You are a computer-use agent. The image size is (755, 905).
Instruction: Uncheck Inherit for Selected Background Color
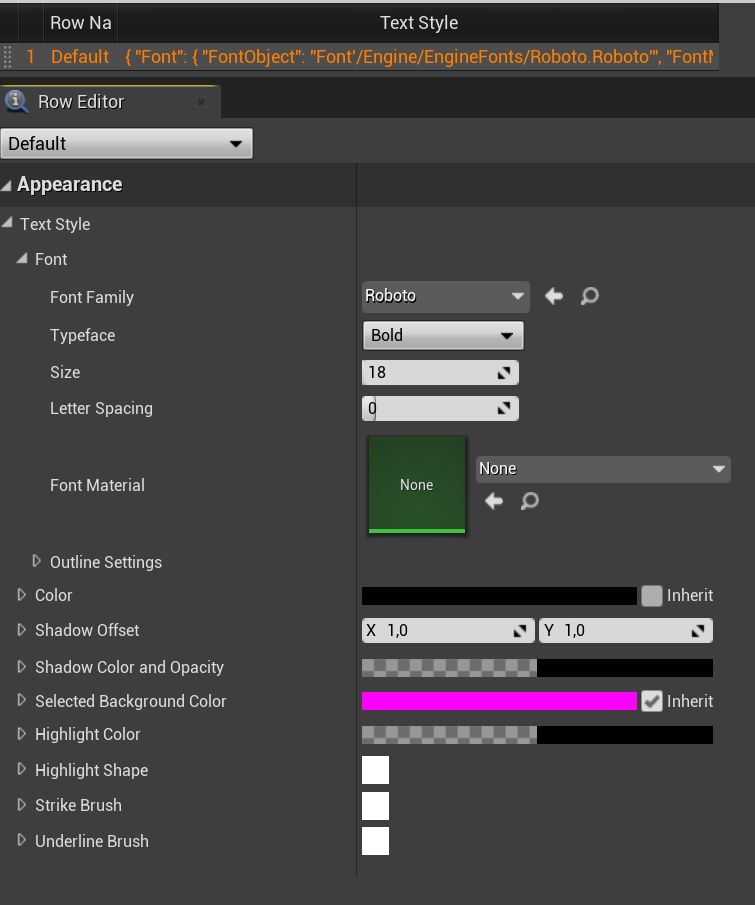(x=652, y=701)
